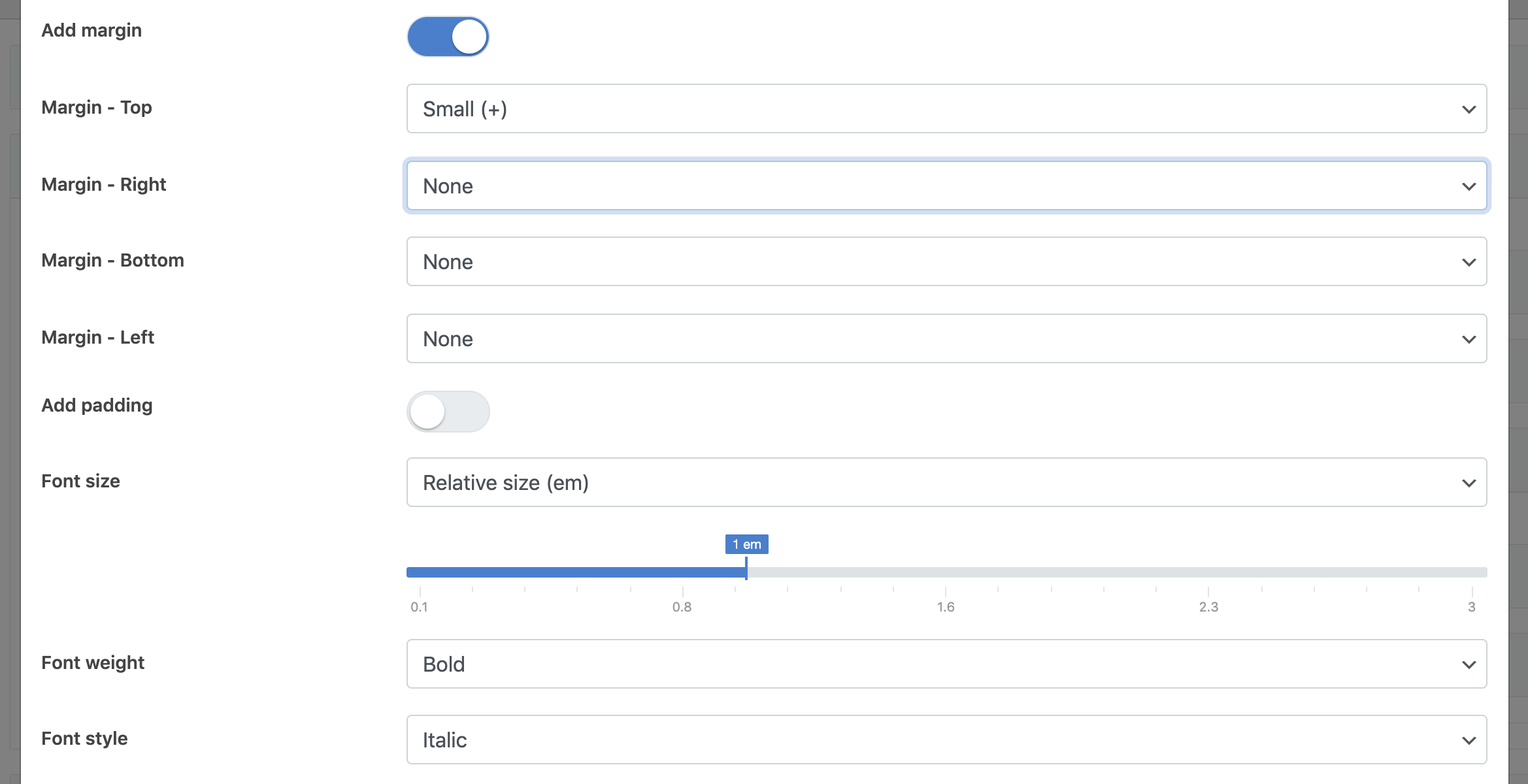
Task: Click the chevron arrow on Margin - Right
Action: [x=1469, y=186]
